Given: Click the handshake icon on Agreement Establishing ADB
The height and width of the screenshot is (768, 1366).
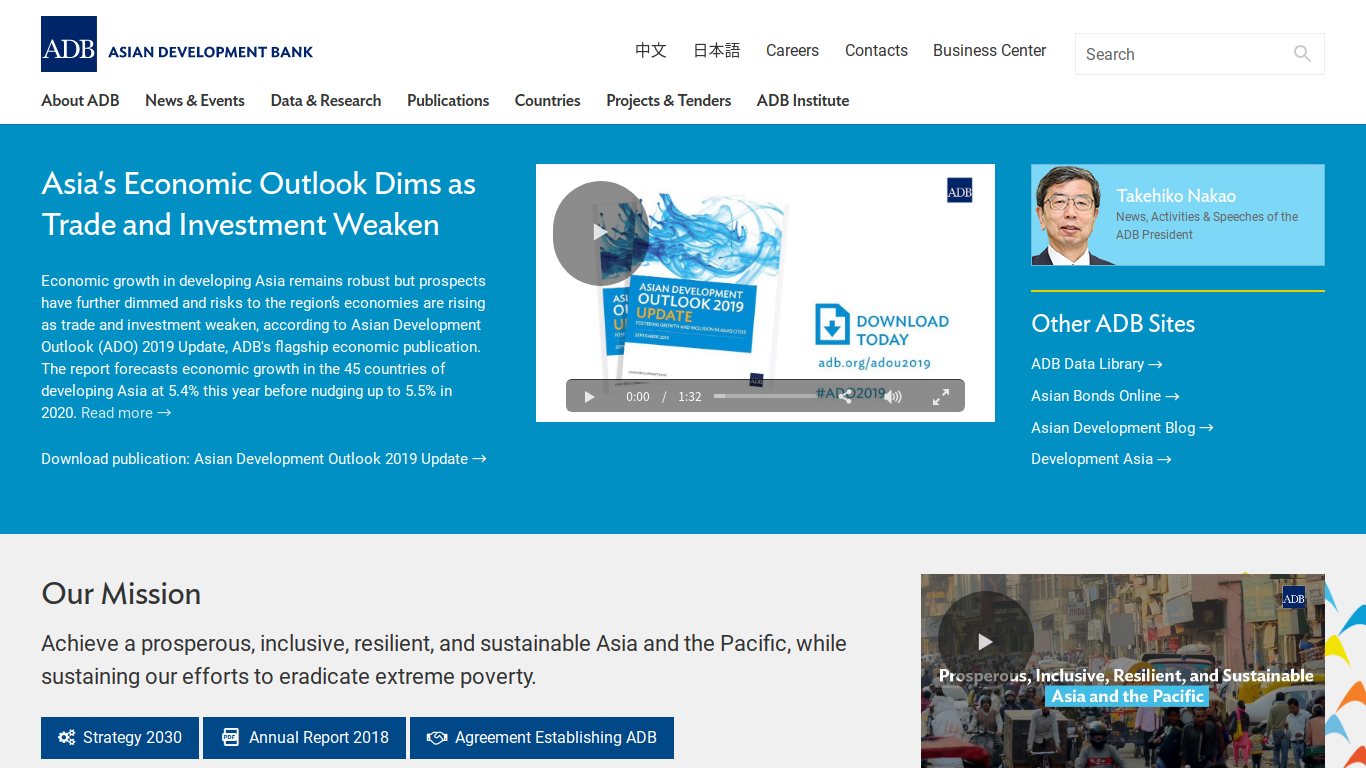Looking at the screenshot, I should (436, 738).
